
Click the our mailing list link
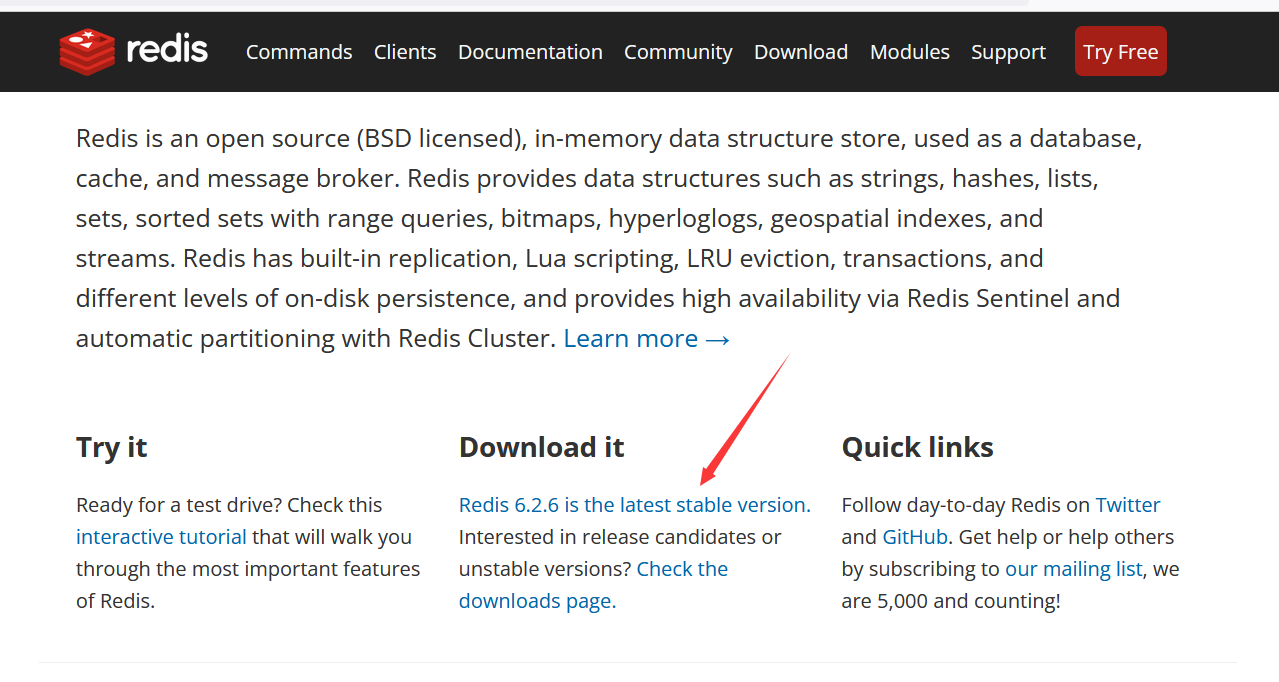[x=1074, y=569]
